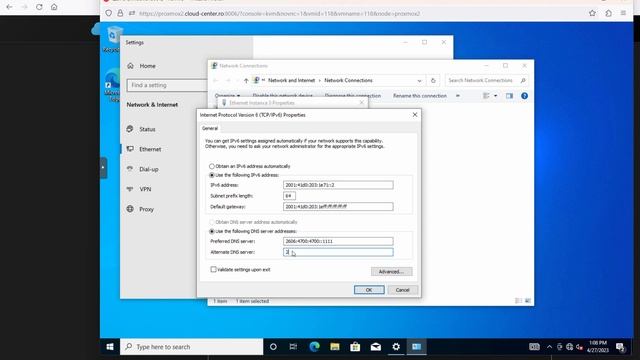Open the Organize dropdown menu

click(x=227, y=96)
